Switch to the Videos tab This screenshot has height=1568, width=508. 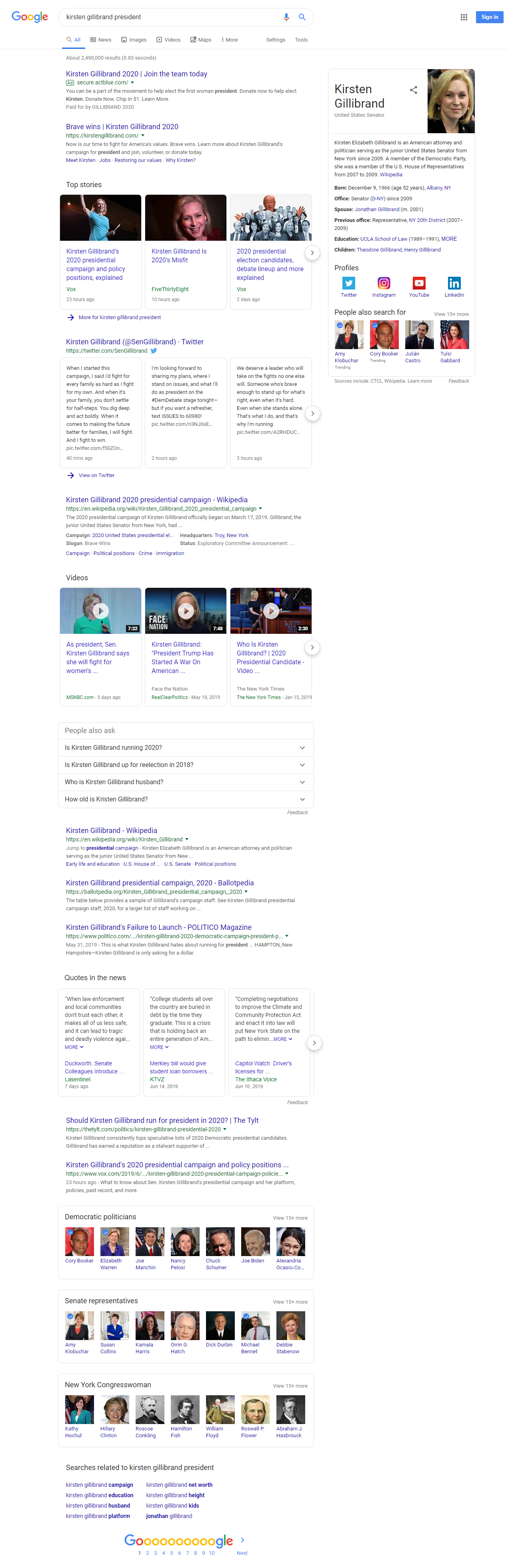coord(168,40)
